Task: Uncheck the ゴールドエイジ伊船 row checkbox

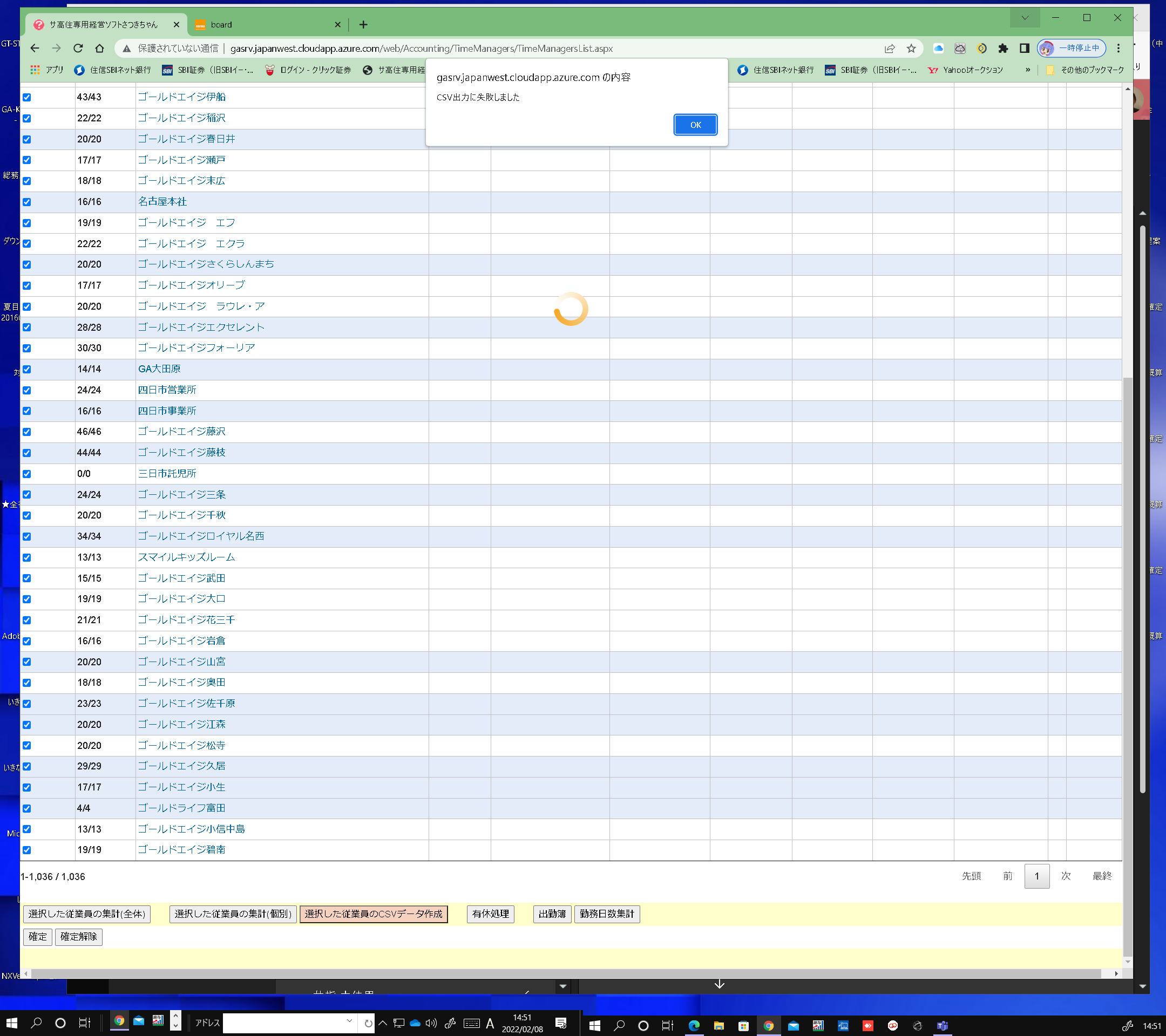Action: 27,98
